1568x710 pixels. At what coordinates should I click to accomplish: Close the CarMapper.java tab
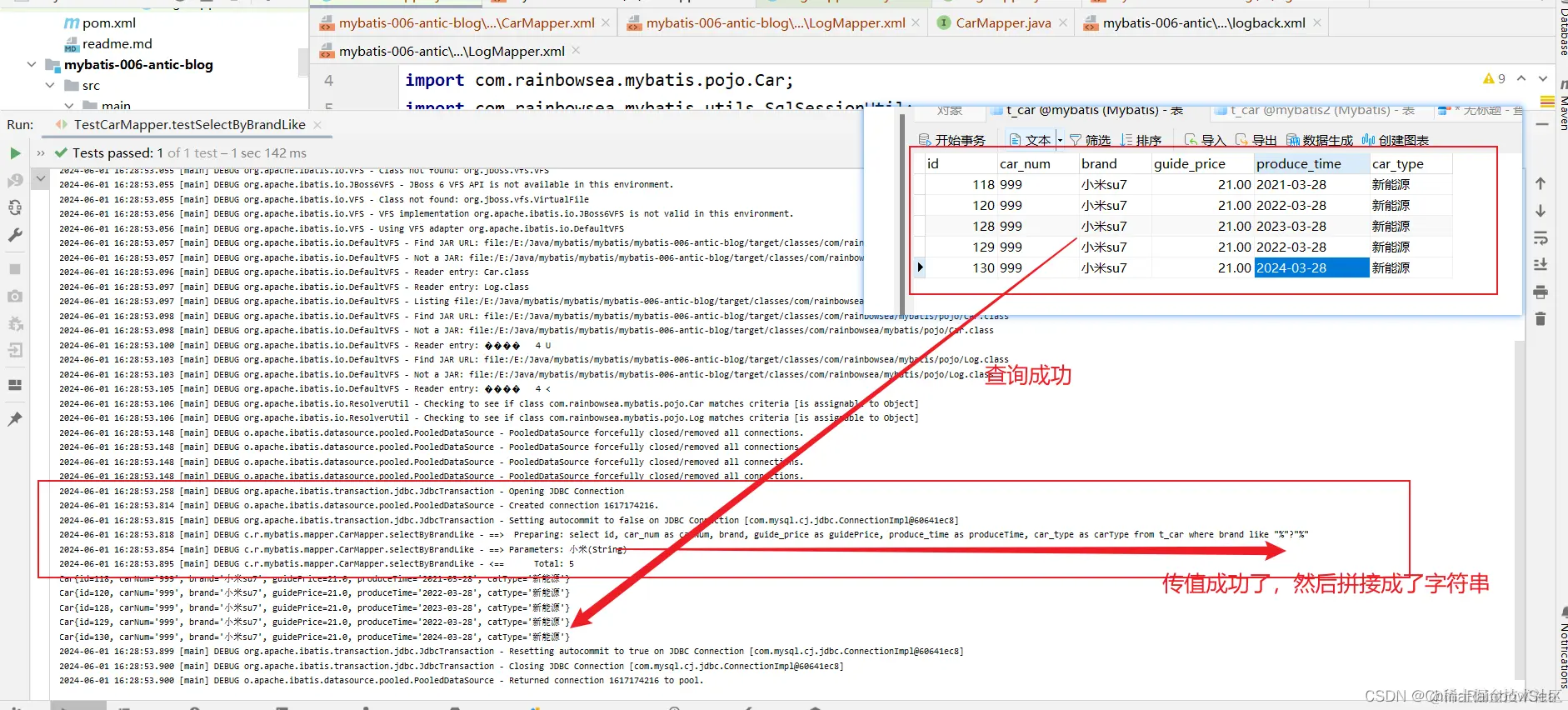pyautogui.click(x=1063, y=22)
